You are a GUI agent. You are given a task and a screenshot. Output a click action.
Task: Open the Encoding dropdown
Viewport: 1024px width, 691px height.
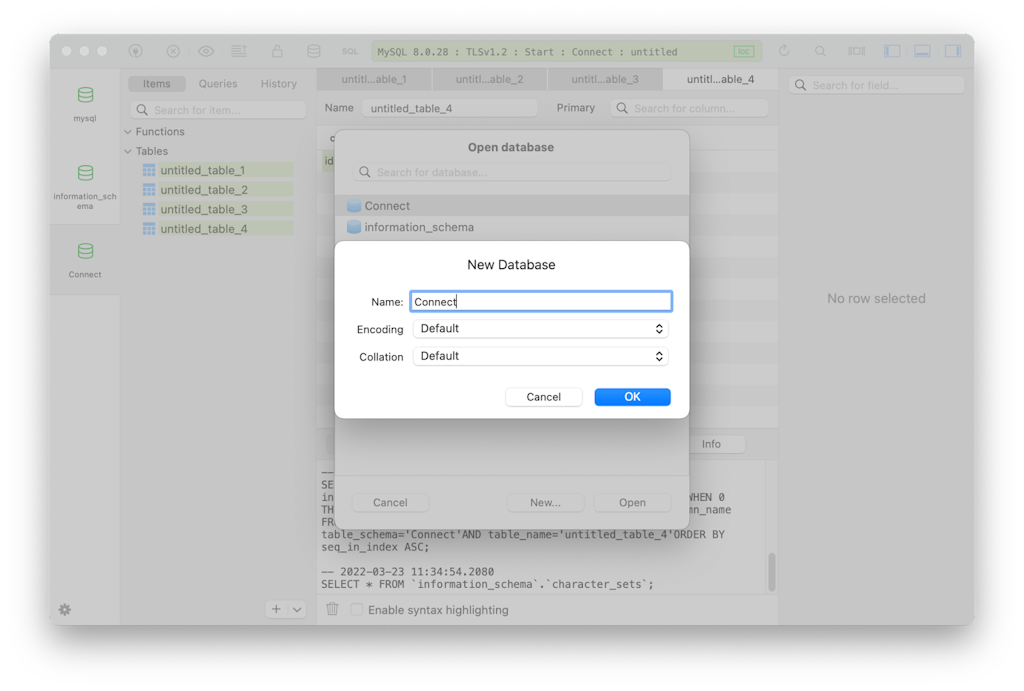tap(540, 329)
